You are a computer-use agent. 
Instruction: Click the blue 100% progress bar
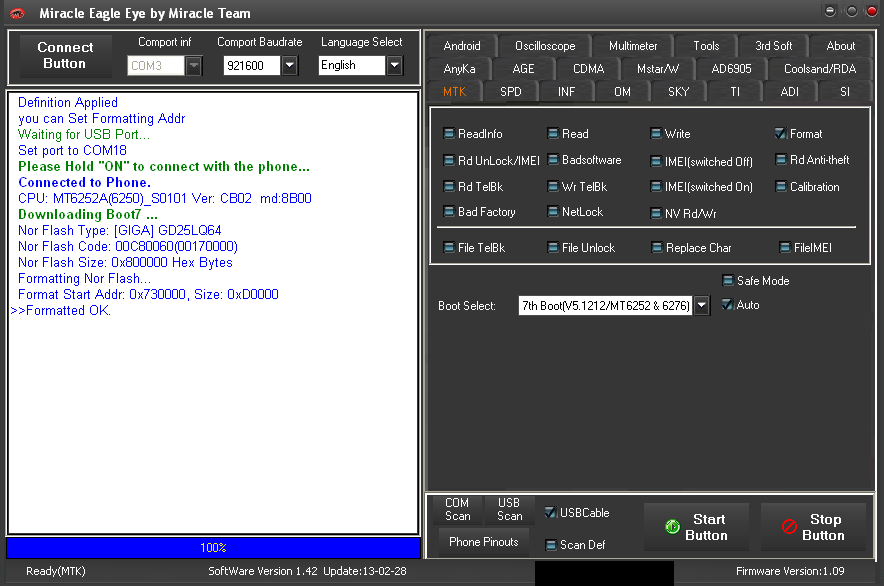tap(213, 548)
